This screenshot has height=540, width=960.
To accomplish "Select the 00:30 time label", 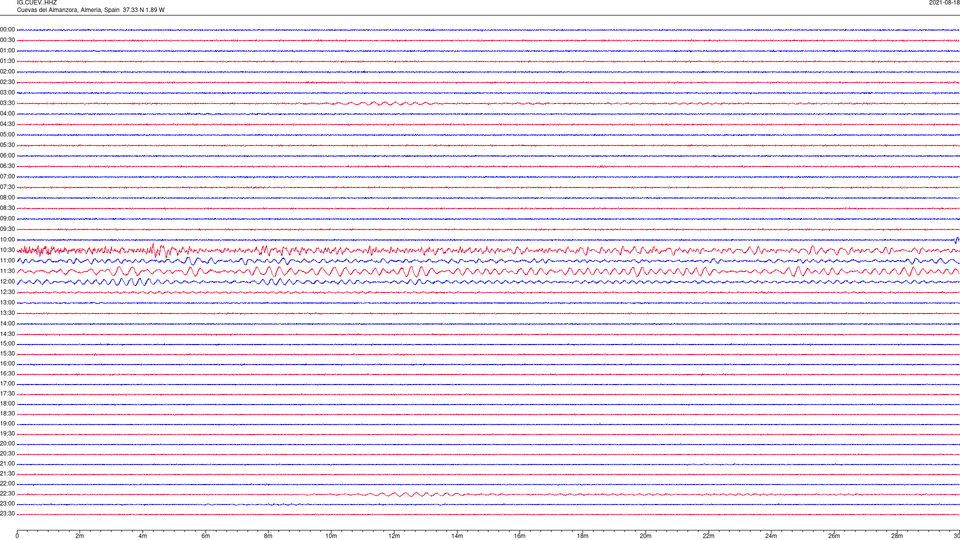I will pyautogui.click(x=7, y=40).
